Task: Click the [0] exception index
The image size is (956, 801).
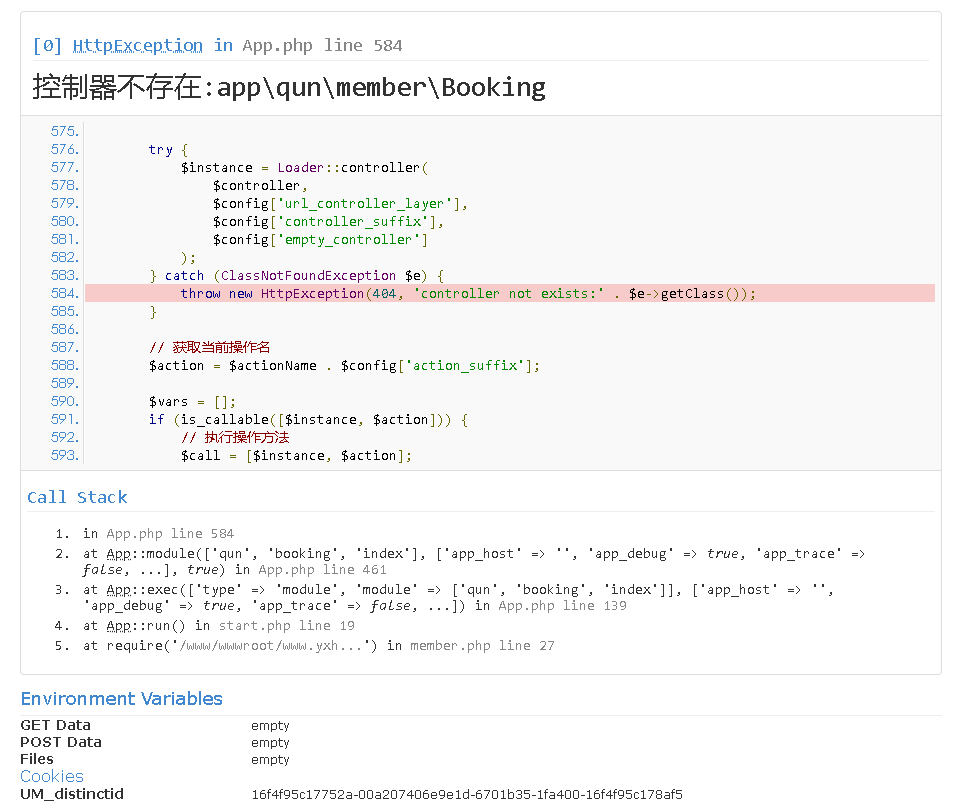Action: (48, 45)
